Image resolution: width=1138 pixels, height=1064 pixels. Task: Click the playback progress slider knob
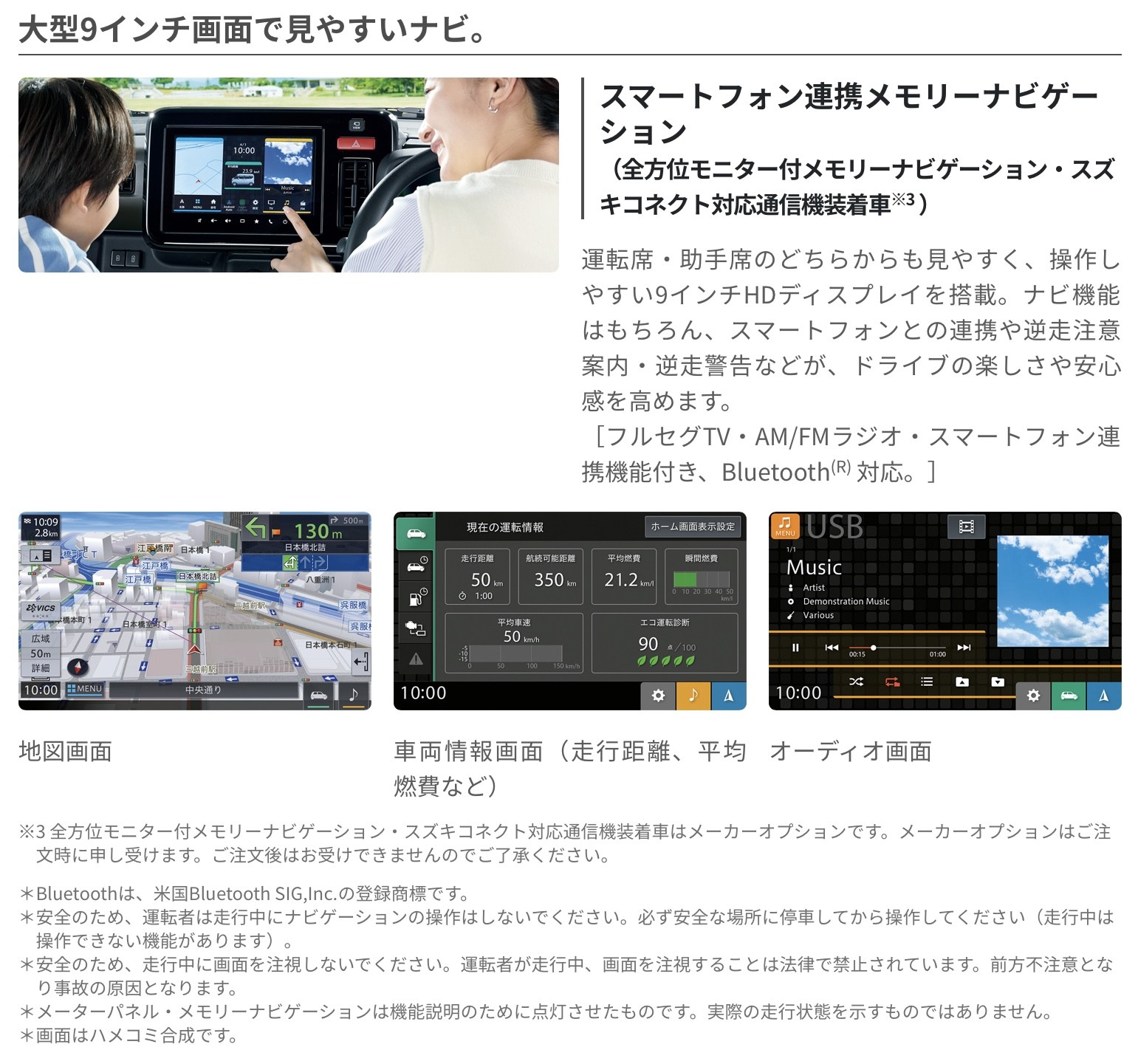point(874,648)
